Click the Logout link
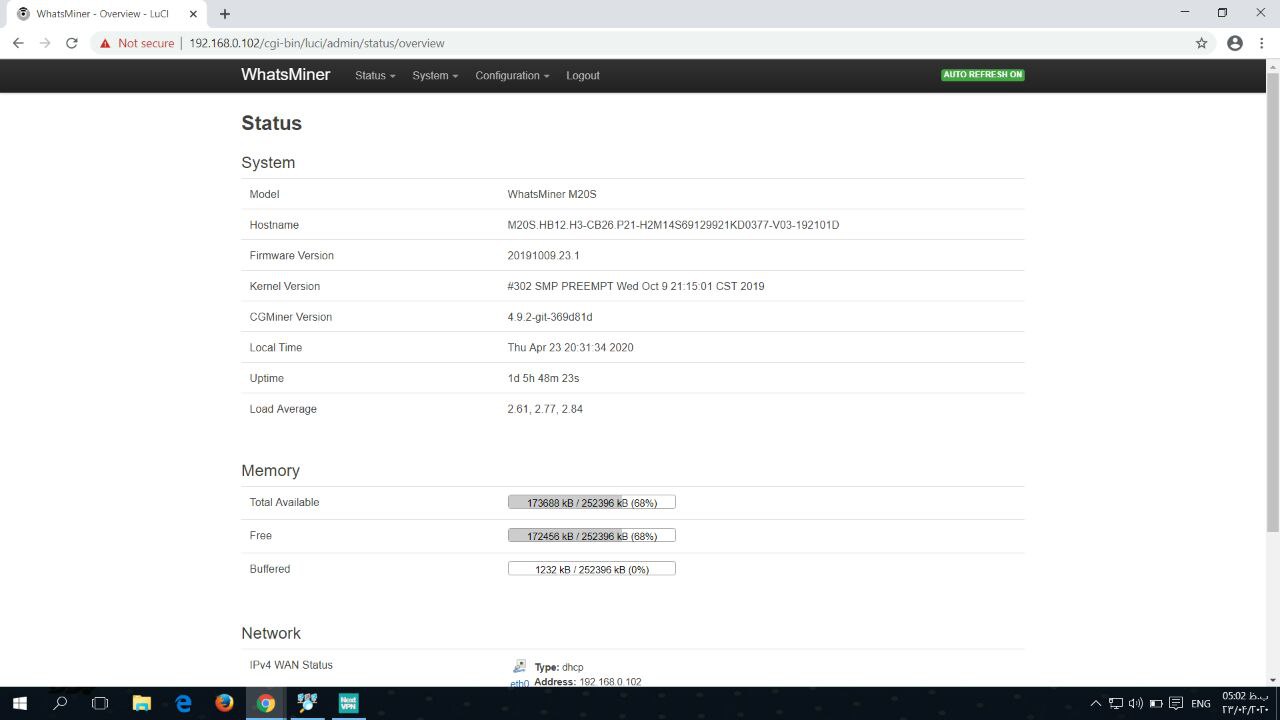Viewport: 1280px width, 720px height. pyautogui.click(x=583, y=75)
